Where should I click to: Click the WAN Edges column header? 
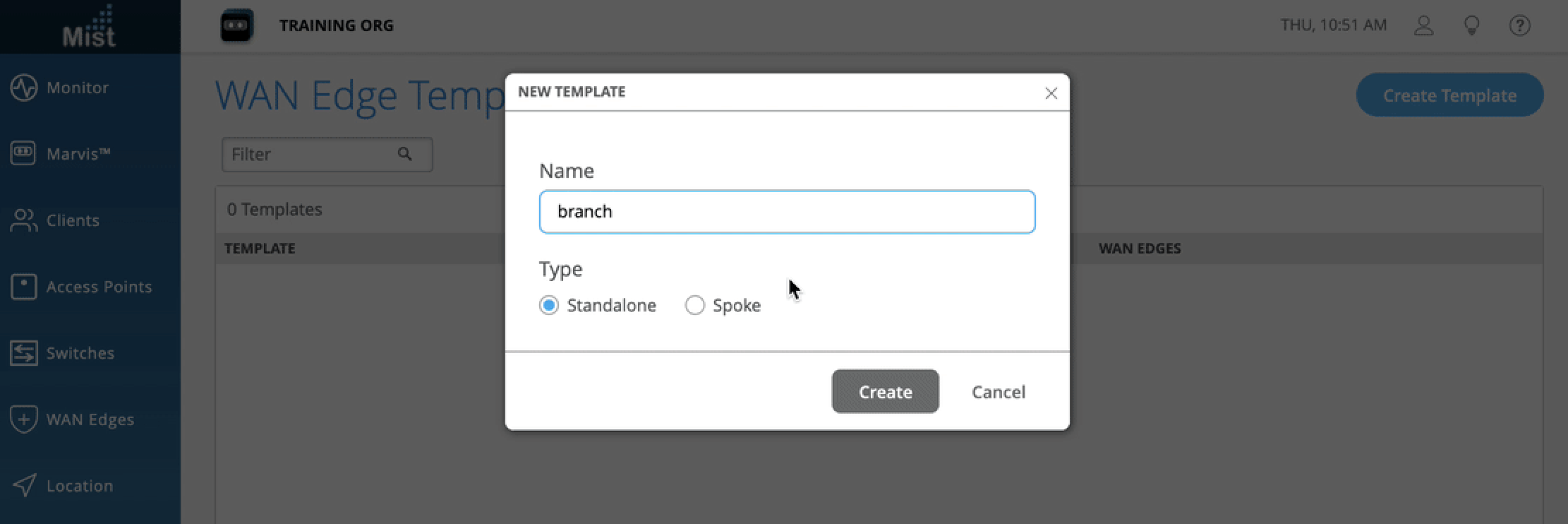pyautogui.click(x=1139, y=249)
